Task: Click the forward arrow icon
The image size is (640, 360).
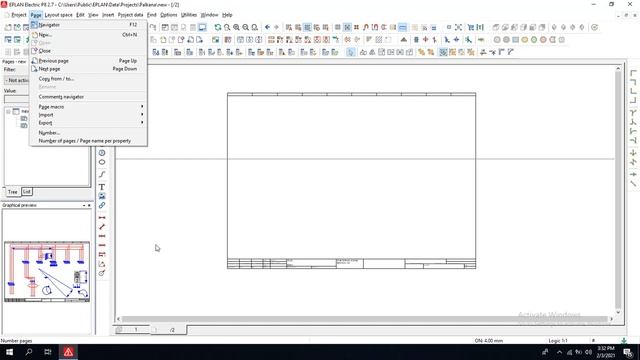Action: tap(276, 27)
